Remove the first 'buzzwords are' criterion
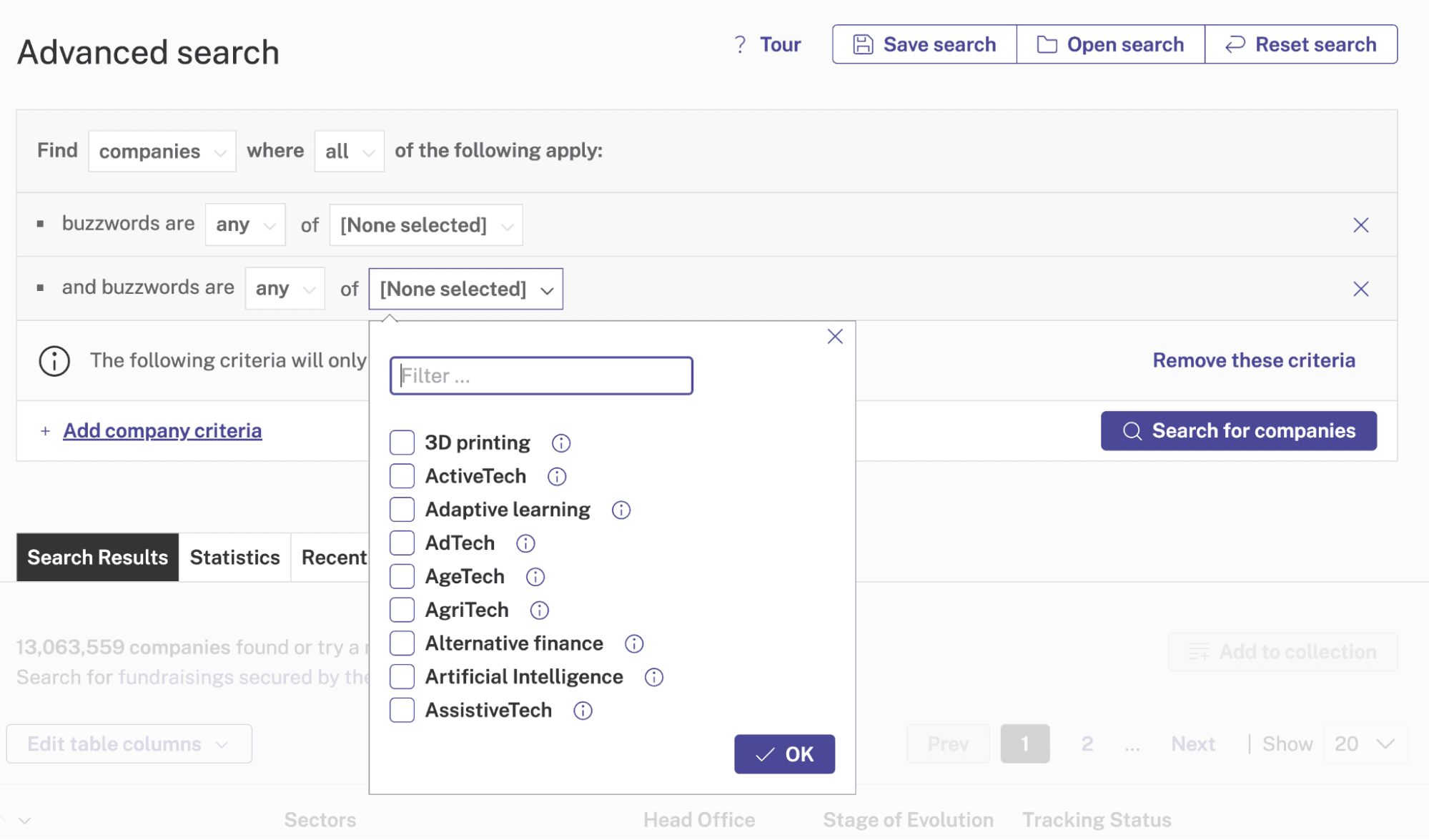Screen dimensions: 1429x840 pos(1361,225)
